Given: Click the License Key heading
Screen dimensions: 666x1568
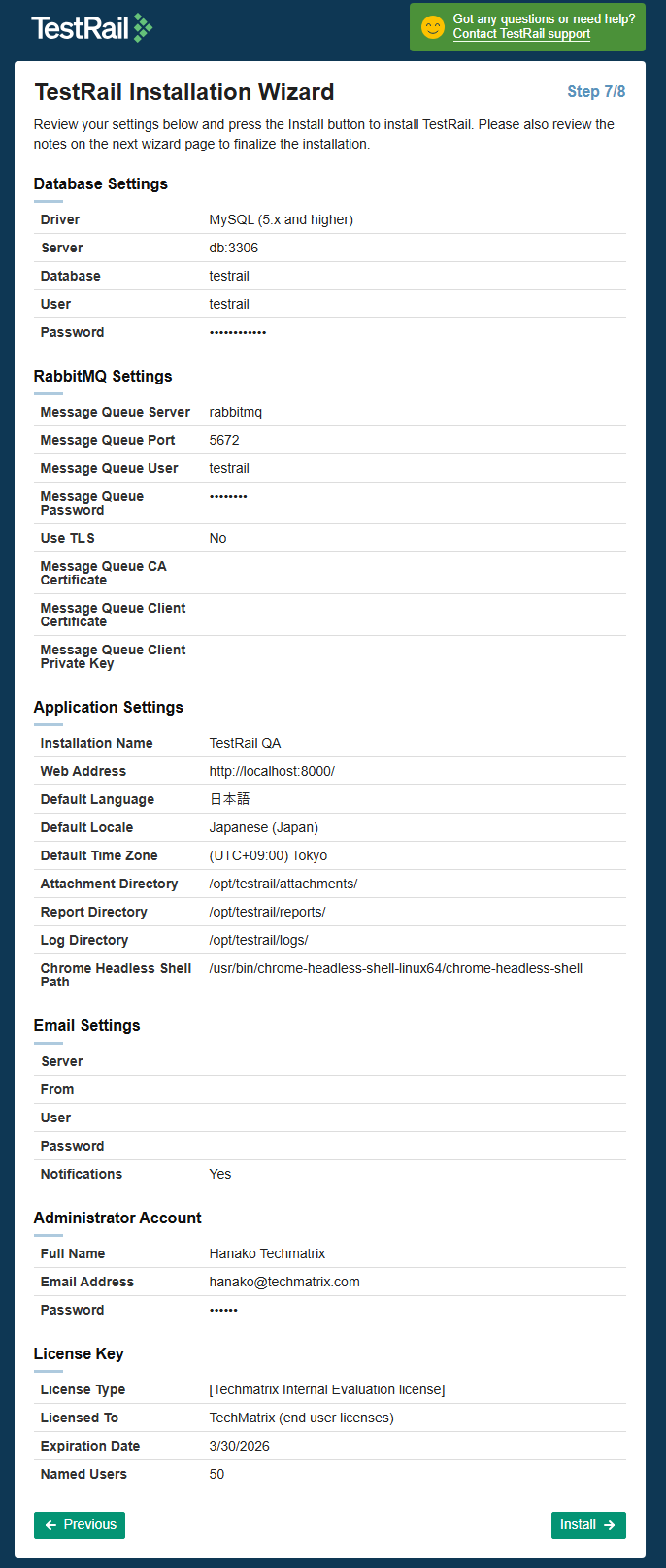Looking at the screenshot, I should tap(79, 1354).
